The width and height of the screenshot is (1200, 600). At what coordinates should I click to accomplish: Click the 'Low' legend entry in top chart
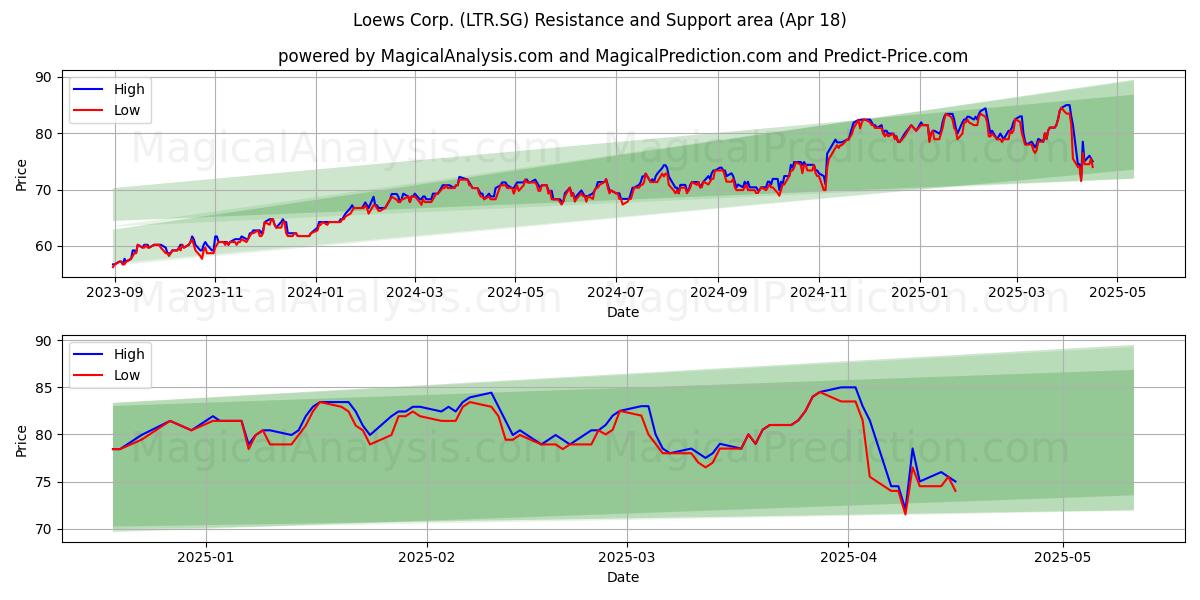pyautogui.click(x=127, y=110)
